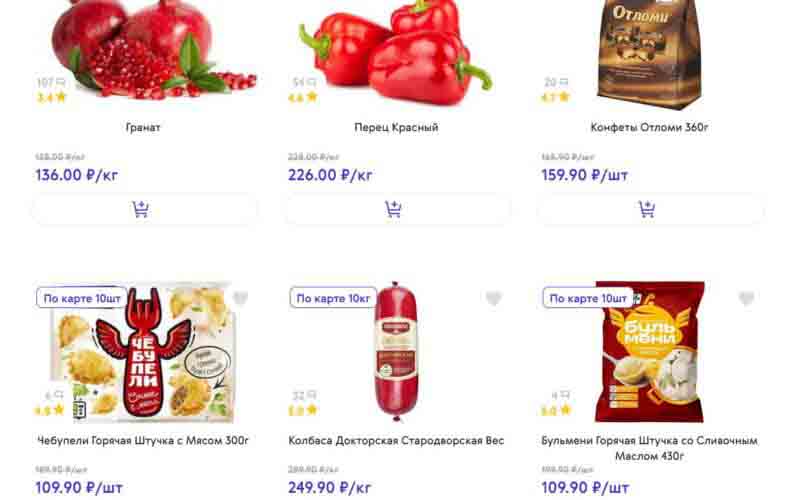Favorite Колбаса Докторская with the heart icon
The width and height of the screenshot is (800, 500).
point(493,298)
